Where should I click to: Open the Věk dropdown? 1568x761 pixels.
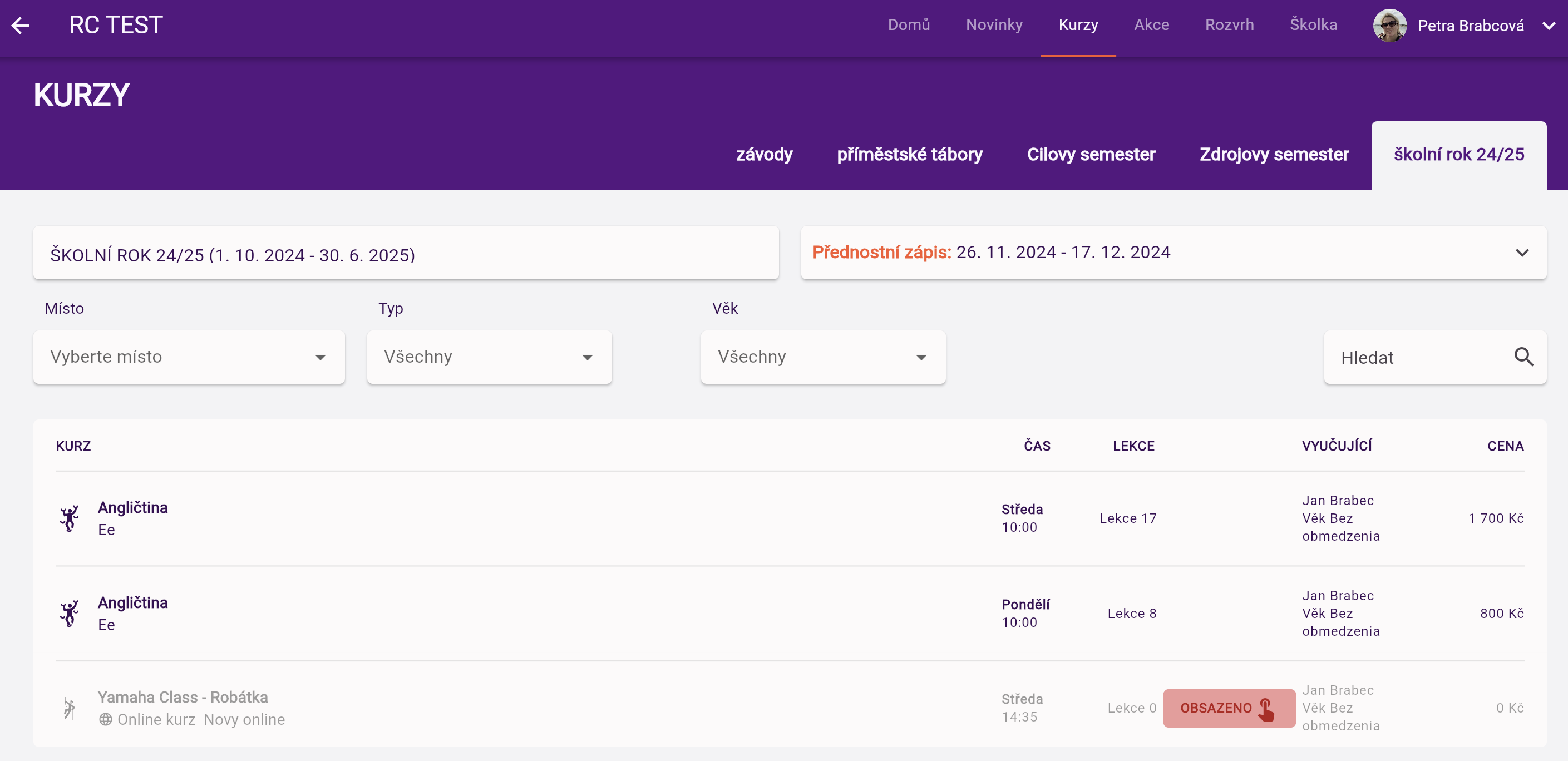tap(822, 357)
